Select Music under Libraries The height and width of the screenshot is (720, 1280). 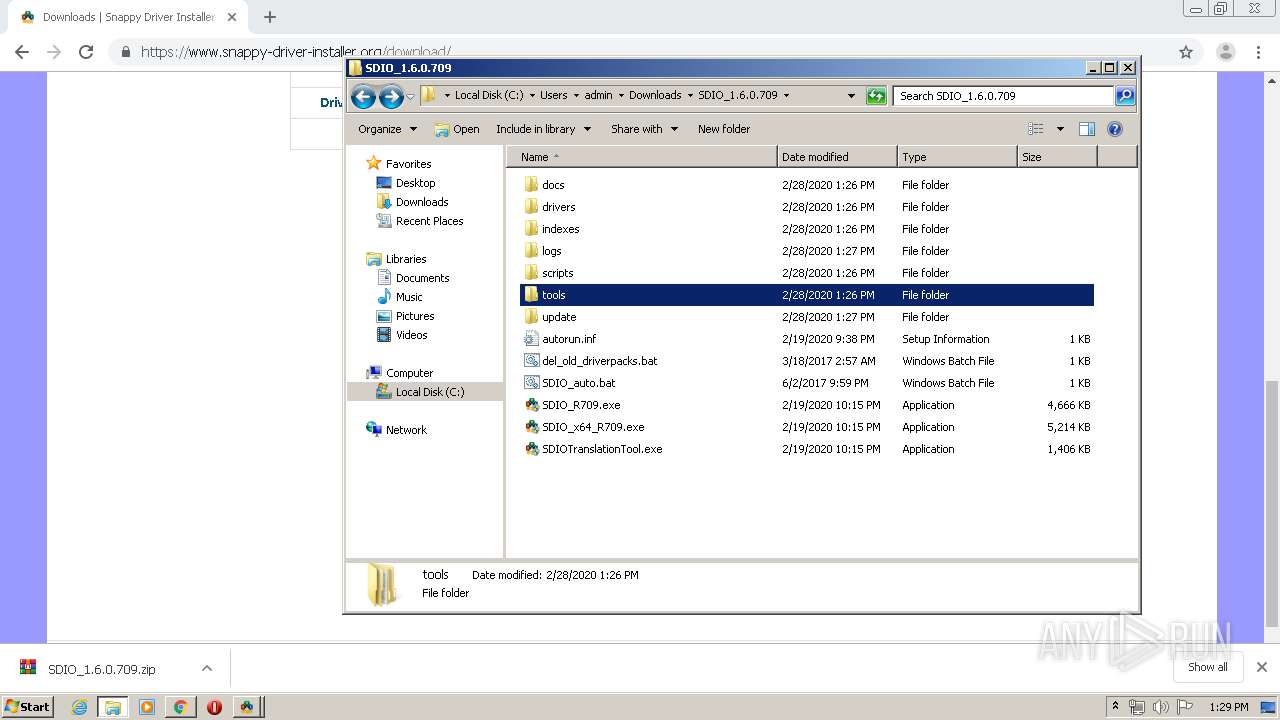(409, 297)
